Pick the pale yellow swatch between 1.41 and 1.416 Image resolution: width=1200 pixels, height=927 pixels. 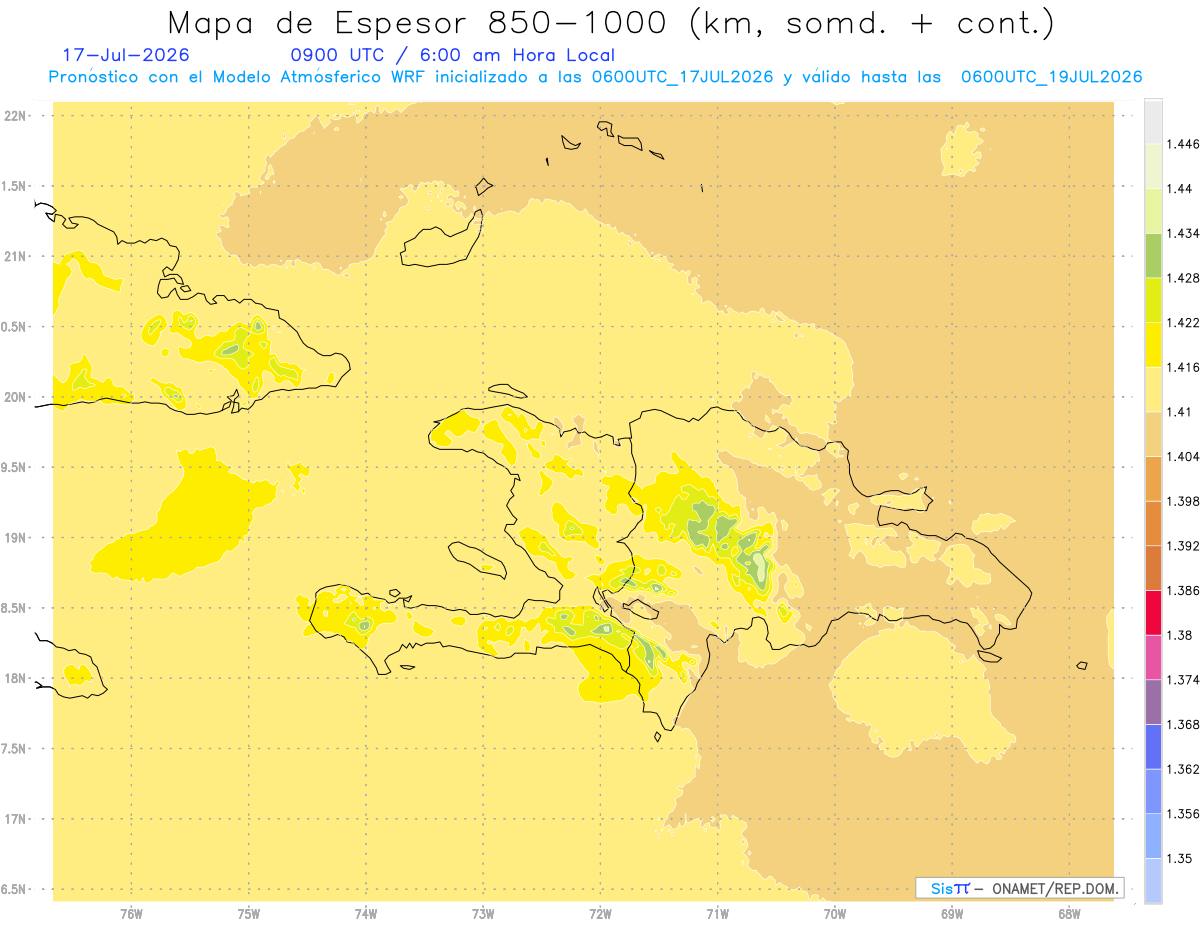1153,389
